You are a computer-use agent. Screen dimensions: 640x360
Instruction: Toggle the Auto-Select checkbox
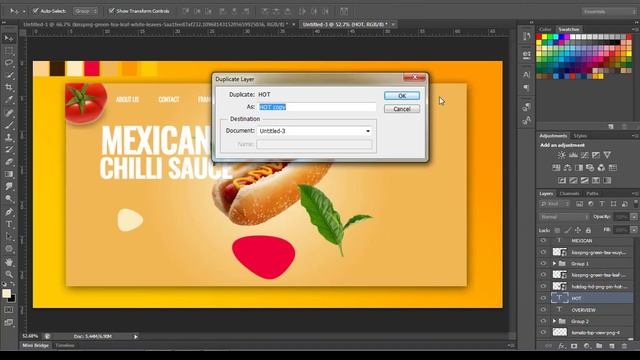click(36, 11)
